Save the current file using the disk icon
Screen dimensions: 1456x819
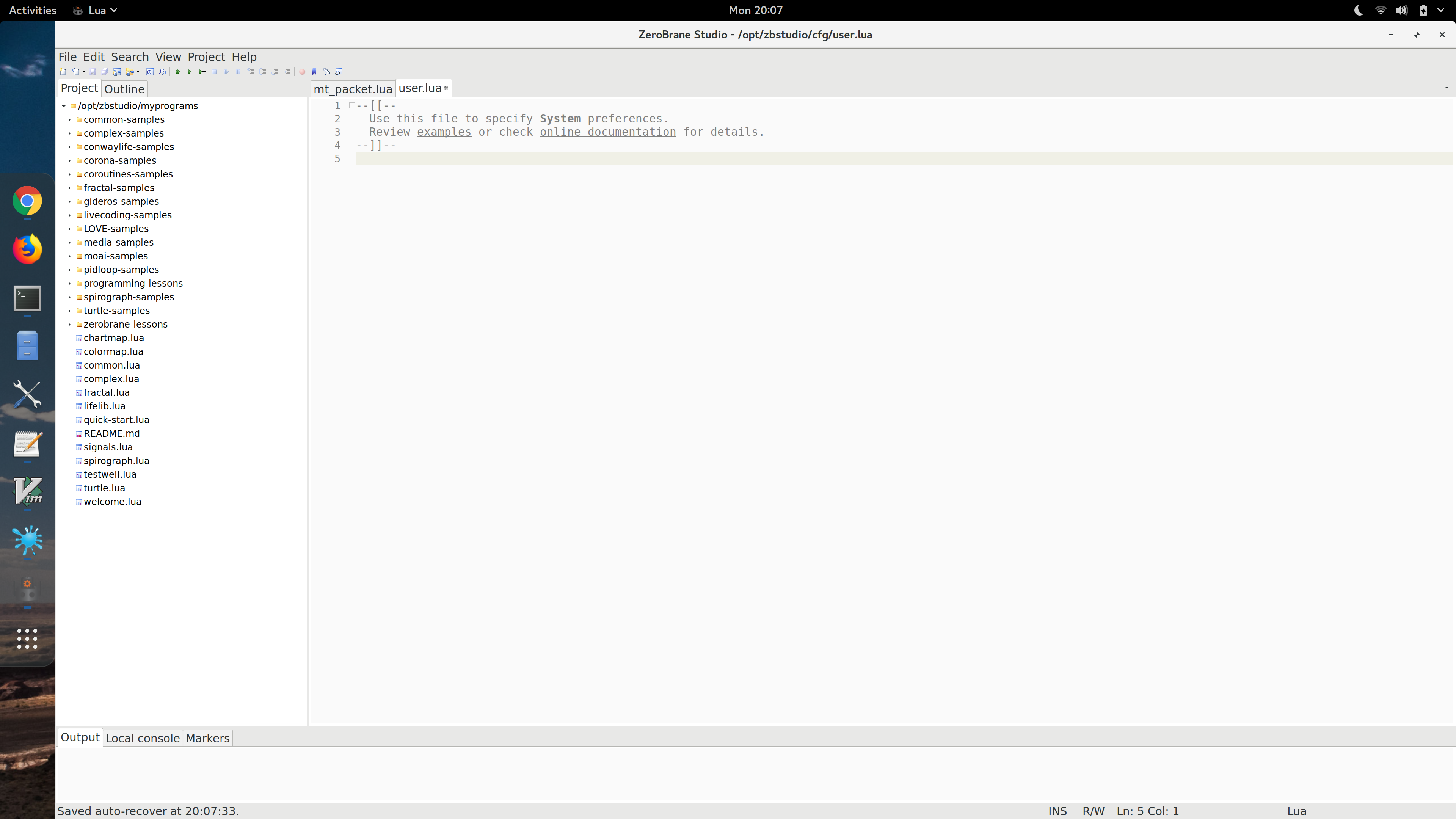click(93, 72)
